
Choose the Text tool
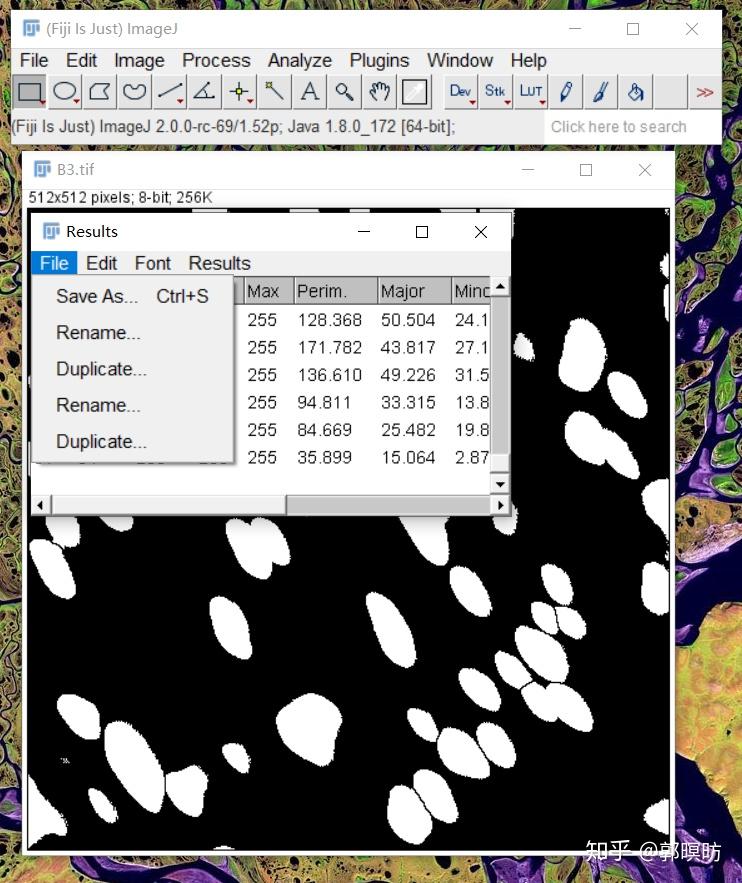[x=310, y=93]
